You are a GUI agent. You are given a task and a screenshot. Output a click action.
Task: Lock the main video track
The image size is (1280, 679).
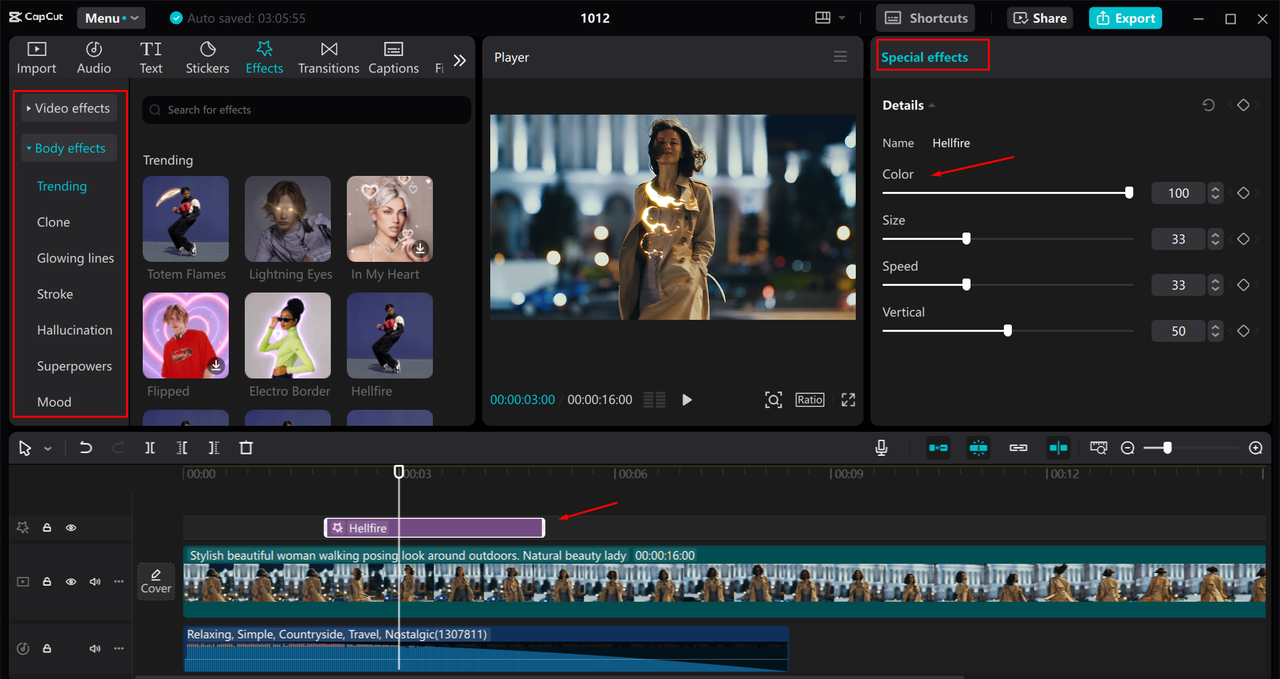pos(47,581)
